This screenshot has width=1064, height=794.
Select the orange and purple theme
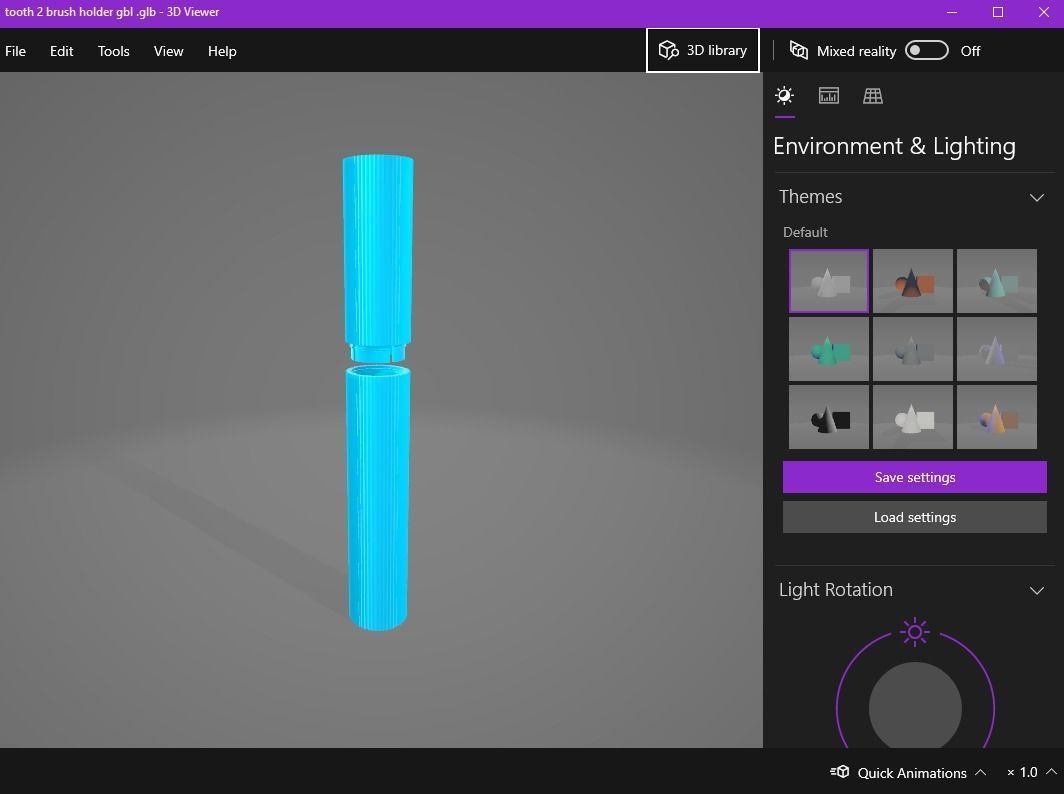[x=997, y=417]
